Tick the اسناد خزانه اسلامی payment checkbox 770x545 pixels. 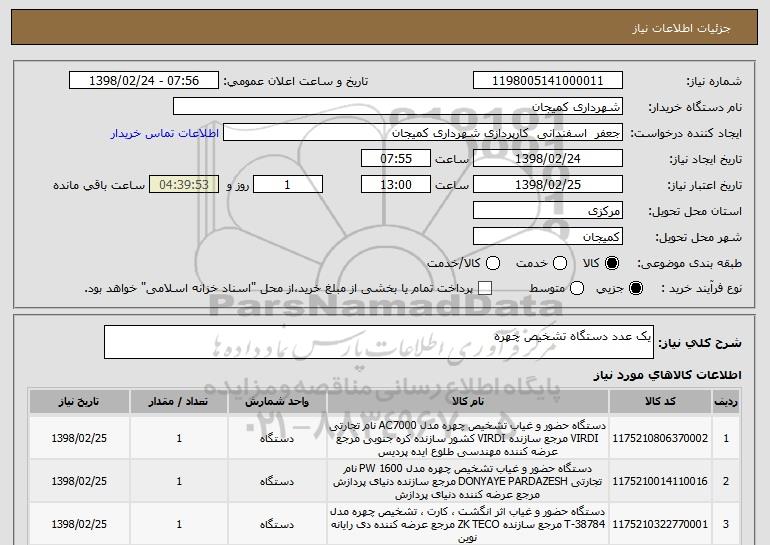pyautogui.click(x=485, y=289)
